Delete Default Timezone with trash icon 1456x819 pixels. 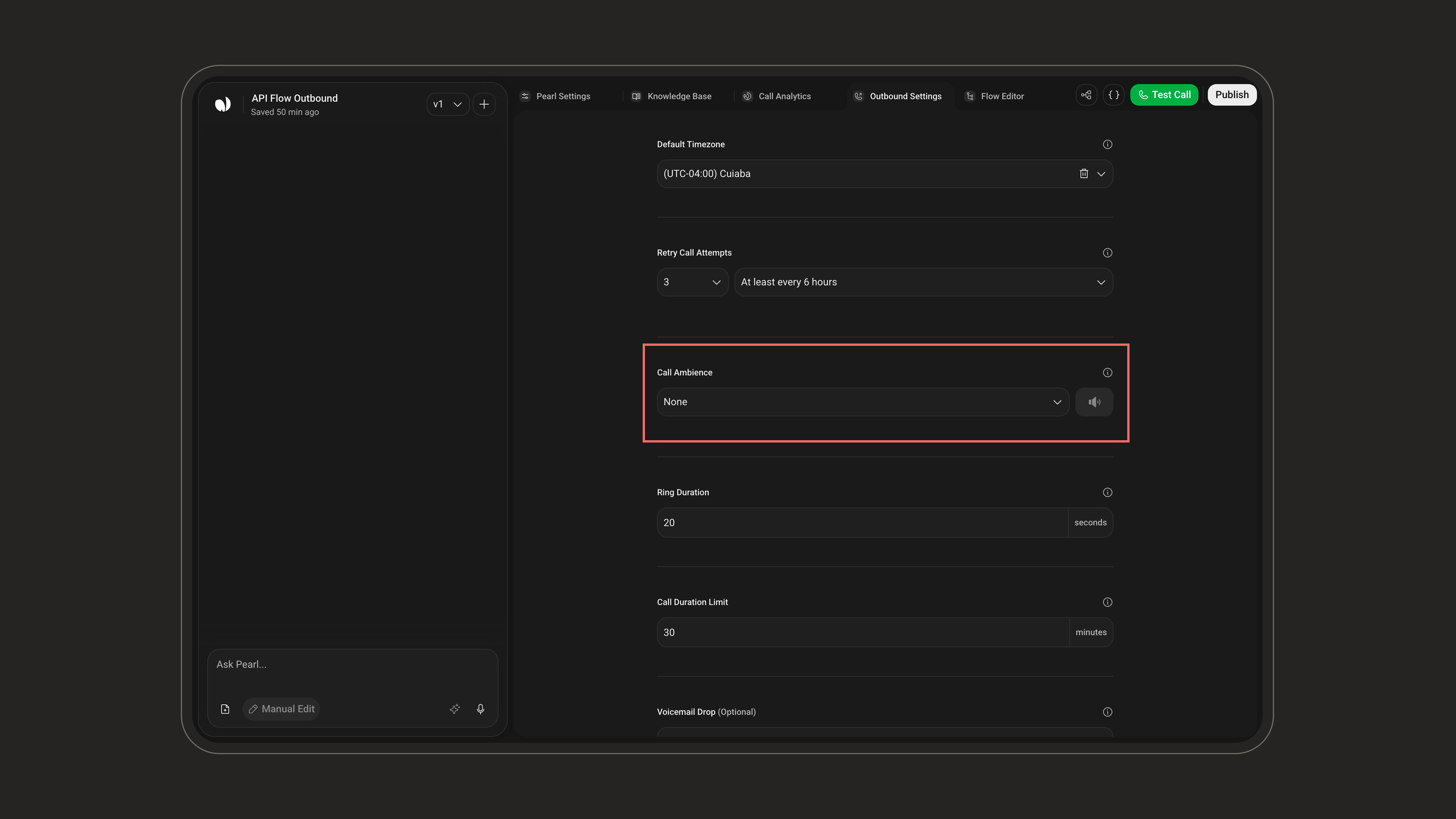(x=1083, y=173)
